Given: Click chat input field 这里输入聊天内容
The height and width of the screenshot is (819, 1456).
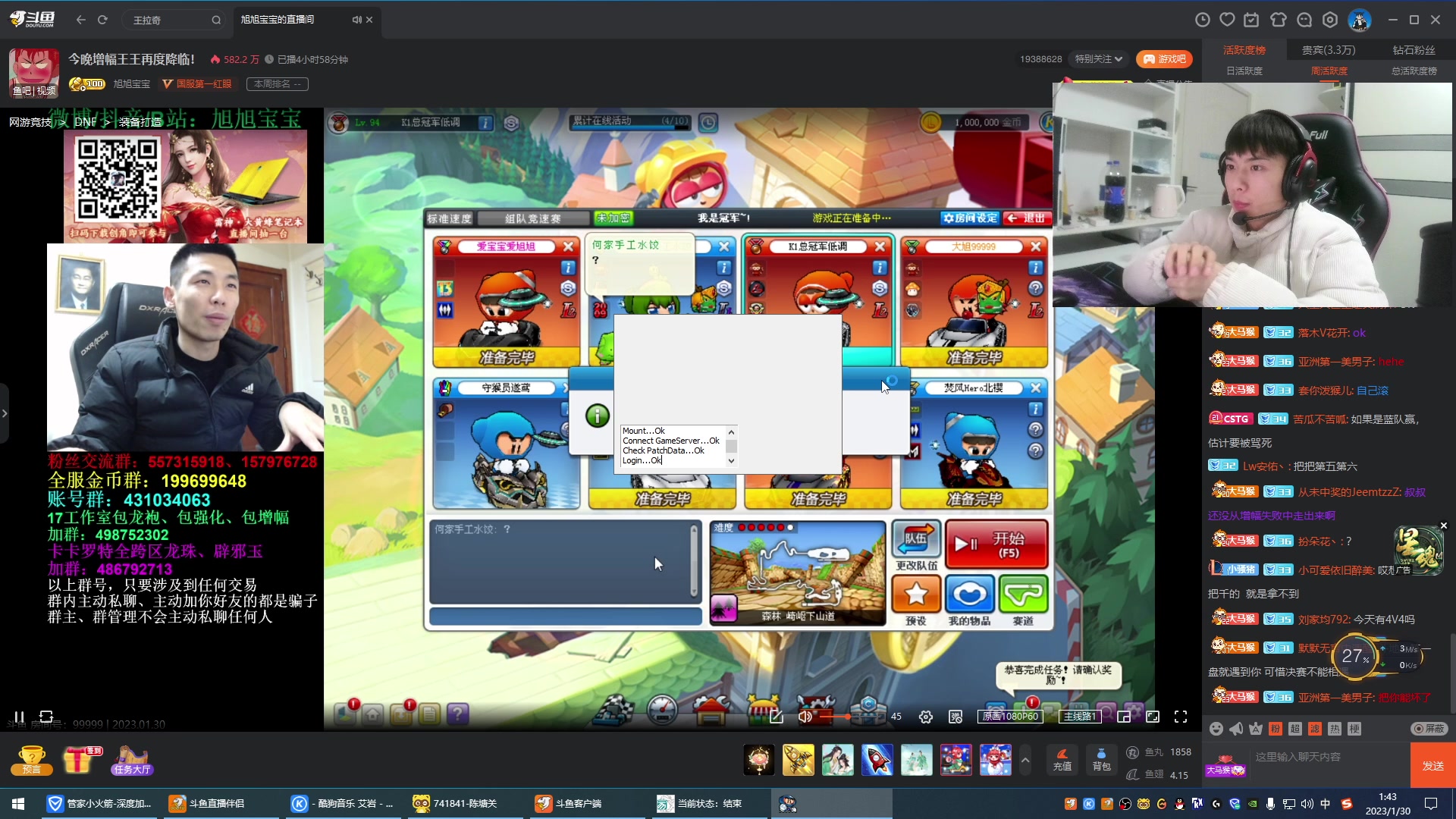Looking at the screenshot, I should tap(1329, 757).
